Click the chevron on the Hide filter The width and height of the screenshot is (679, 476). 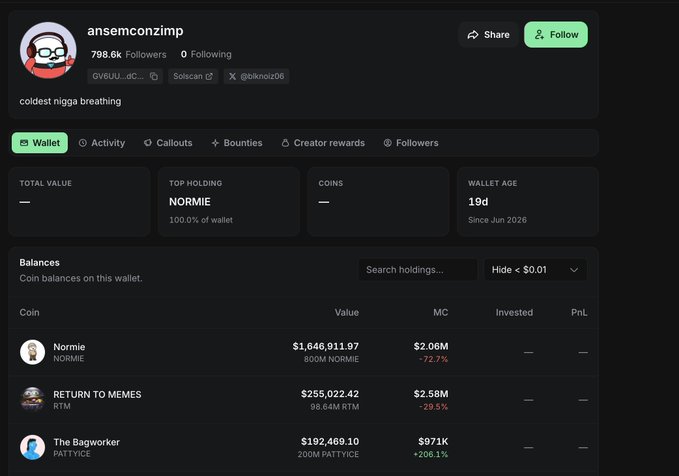(x=574, y=270)
